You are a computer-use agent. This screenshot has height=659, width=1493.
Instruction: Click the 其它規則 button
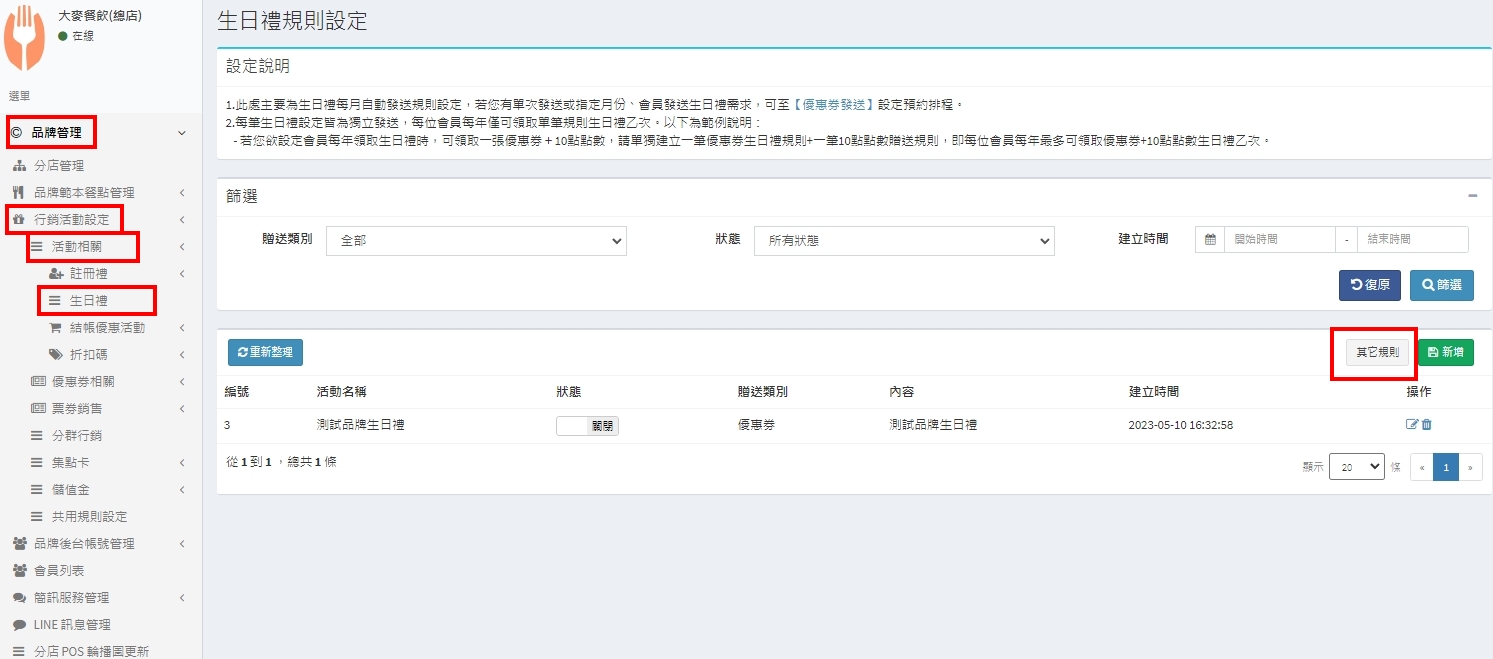1377,352
